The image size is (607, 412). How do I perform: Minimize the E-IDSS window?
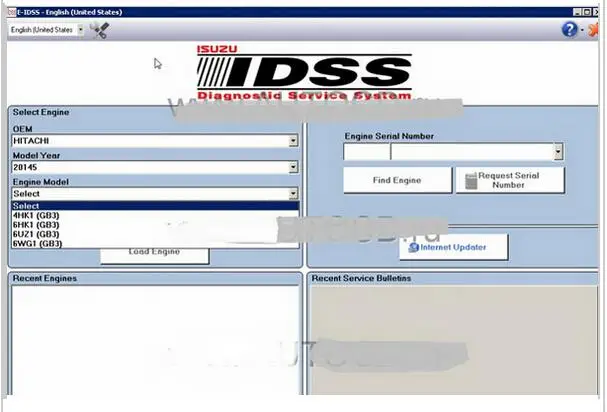pyautogui.click(x=577, y=12)
